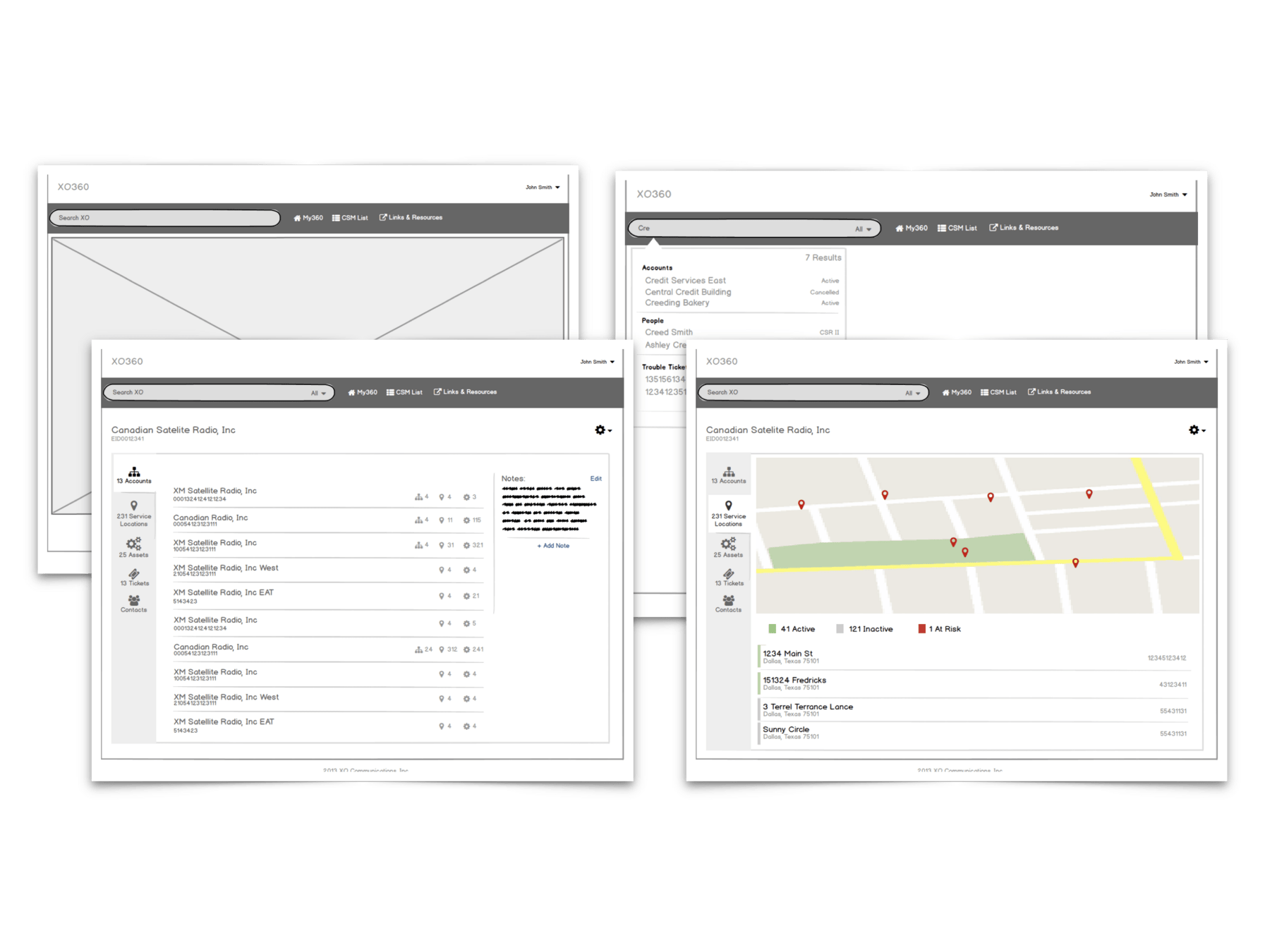Screen dimensions: 1265x952
Task: Open XM Satellite Radio, Inc EAT 21 assets row
Action: pyautogui.click(x=328, y=596)
